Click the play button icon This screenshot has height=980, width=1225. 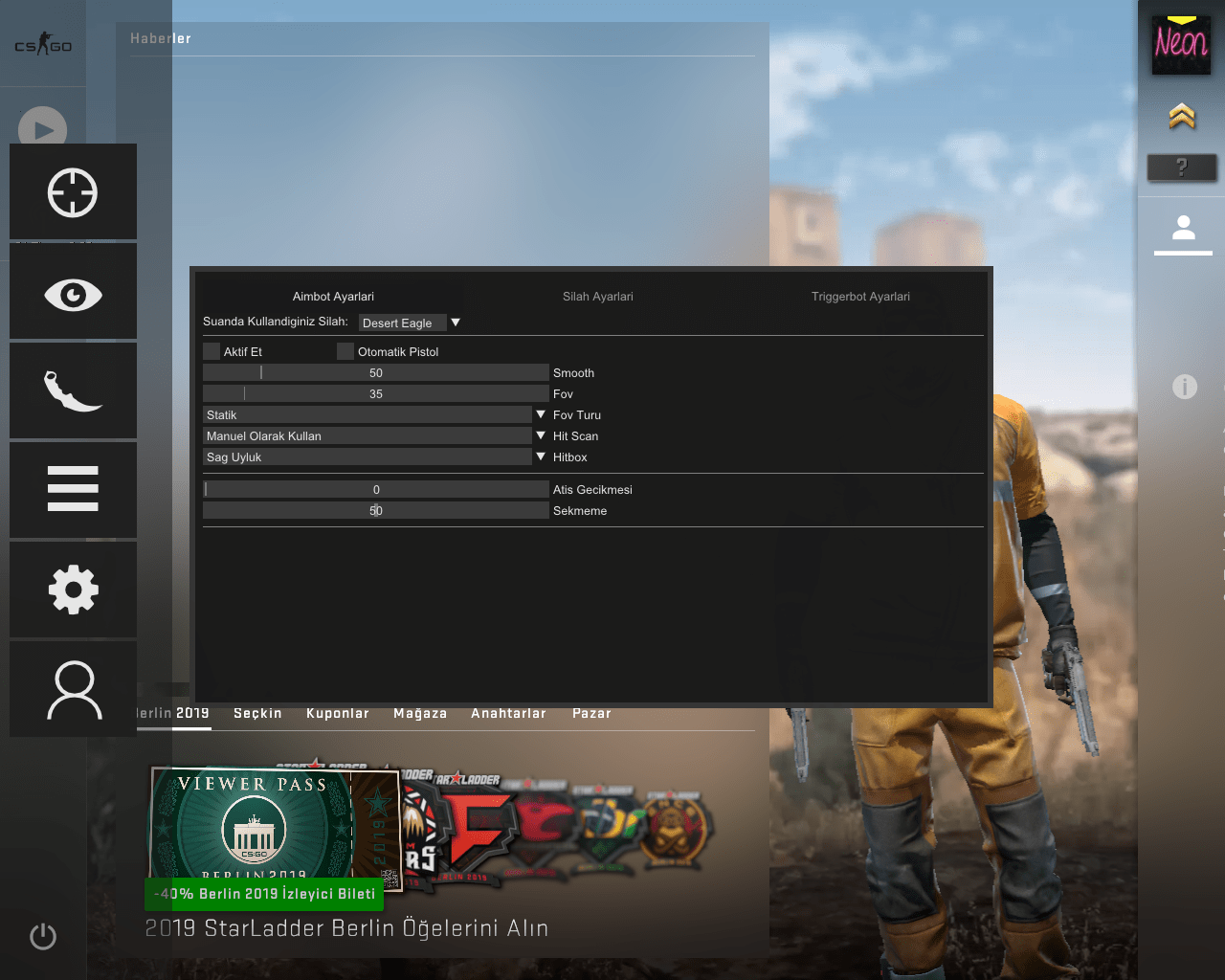pos(42,128)
